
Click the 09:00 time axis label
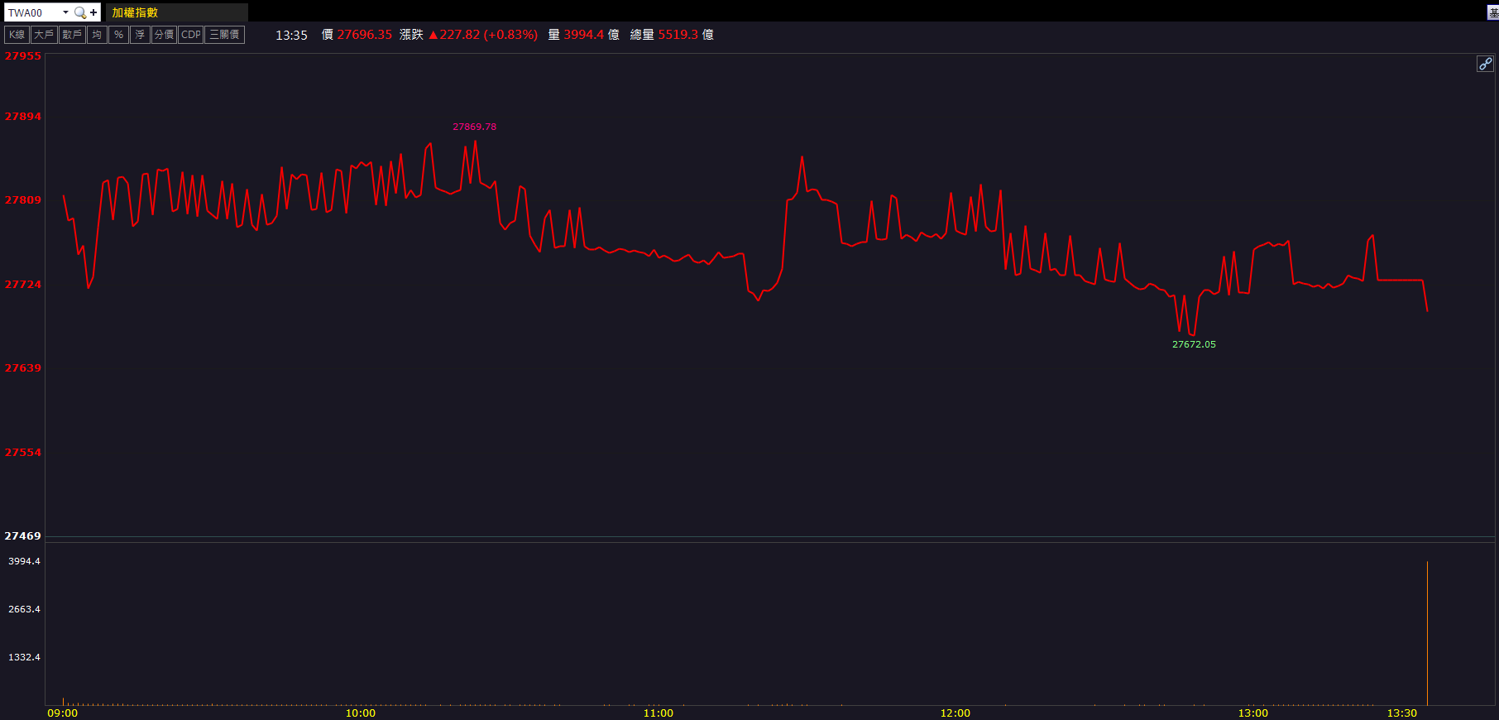62,713
